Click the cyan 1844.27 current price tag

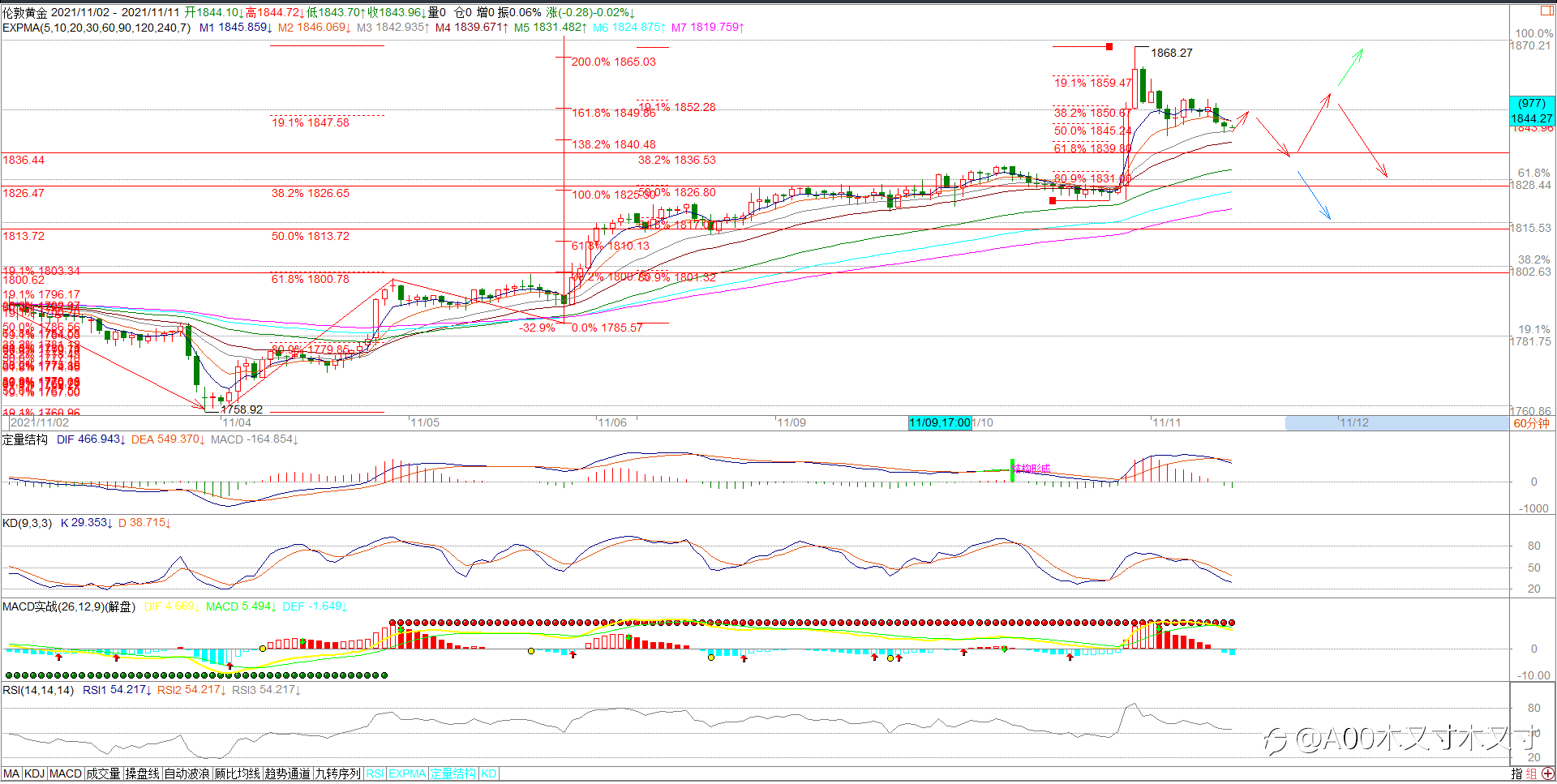[1531, 111]
